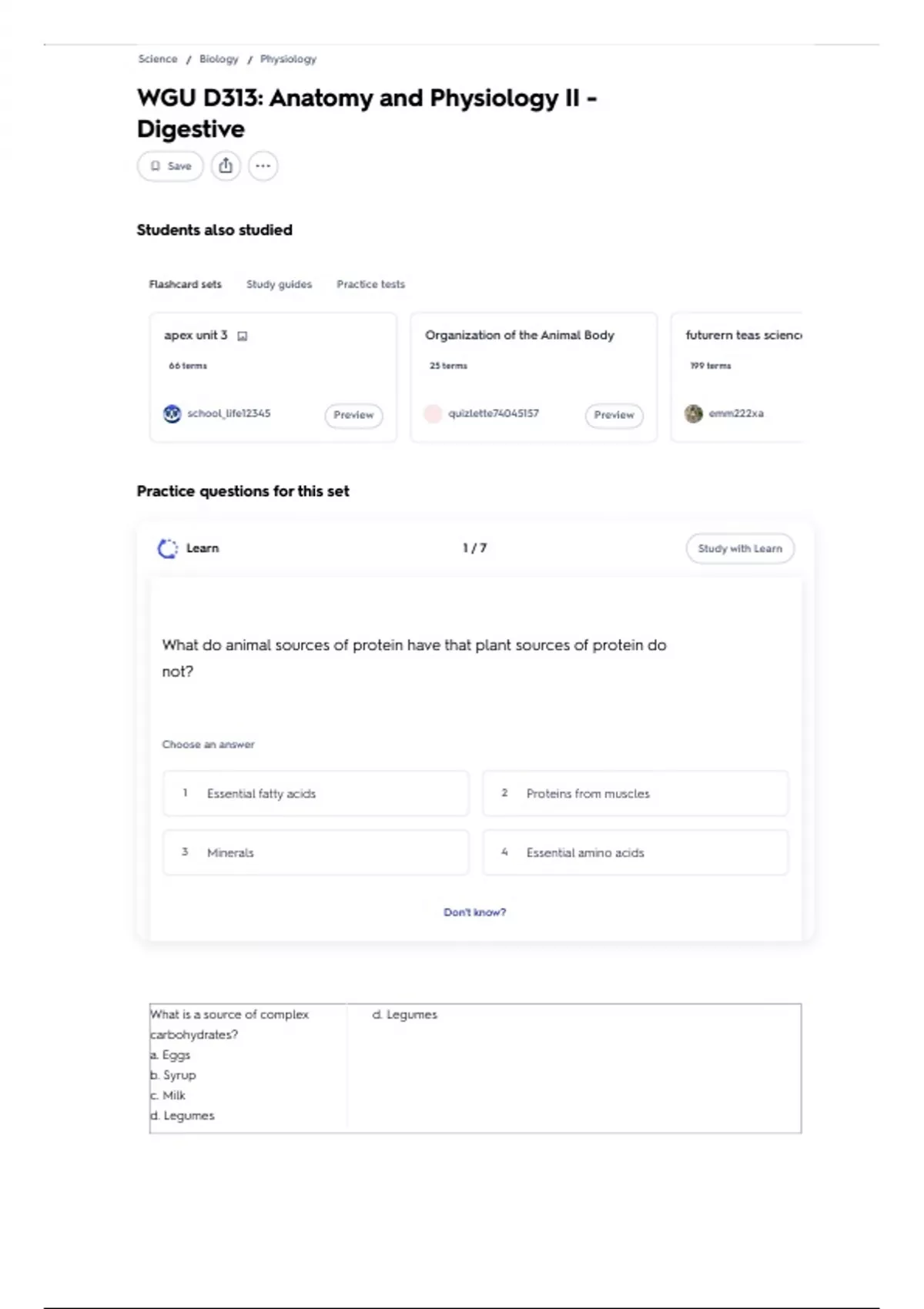
Task: Select the Flashcard sets tab
Action: pyautogui.click(x=185, y=284)
